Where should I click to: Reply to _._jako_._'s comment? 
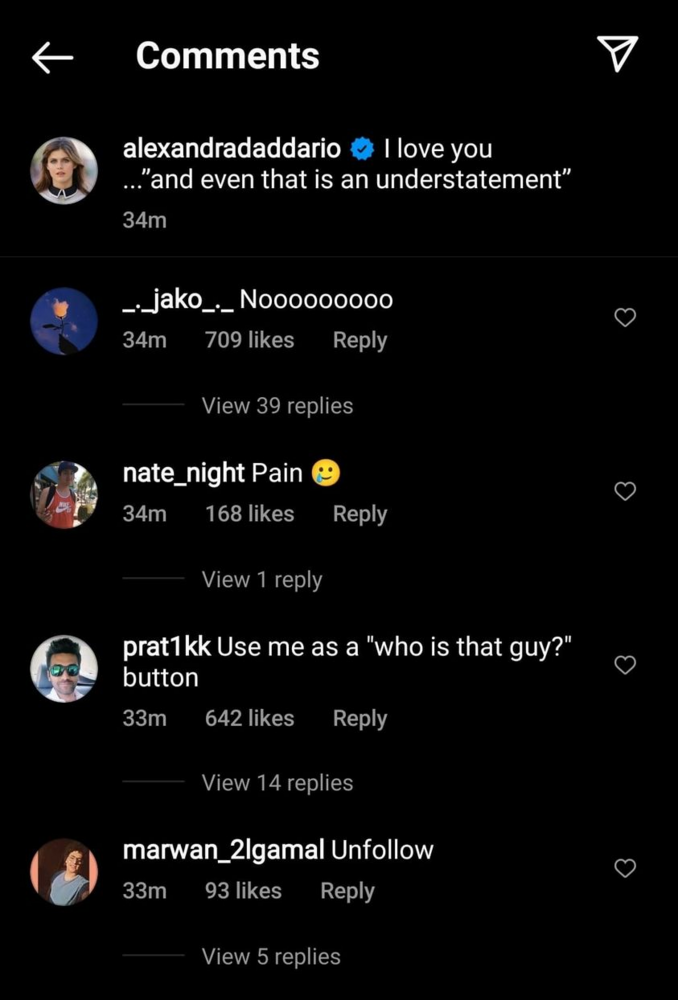tap(360, 341)
